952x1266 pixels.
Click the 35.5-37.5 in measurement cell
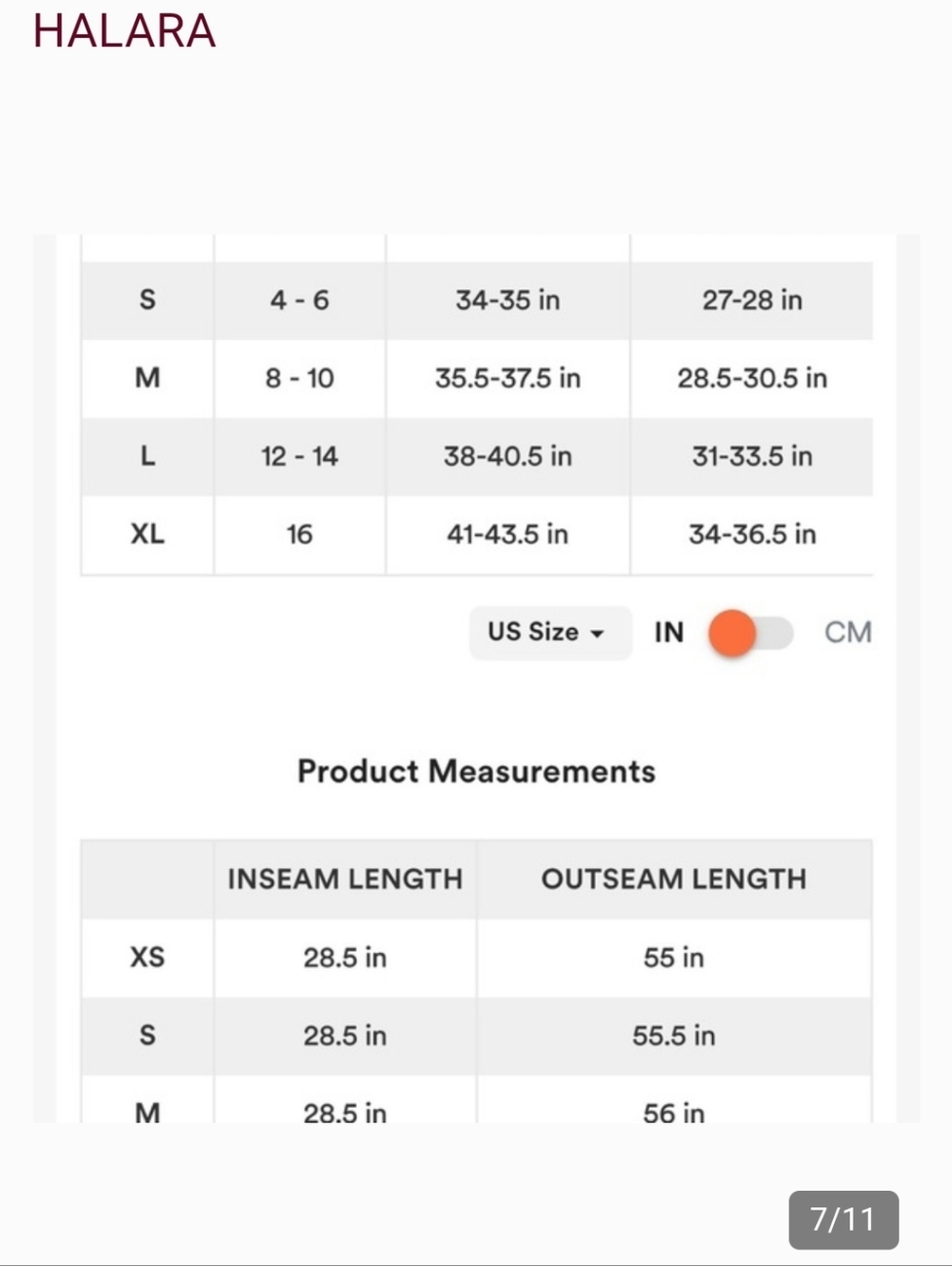[x=507, y=378]
